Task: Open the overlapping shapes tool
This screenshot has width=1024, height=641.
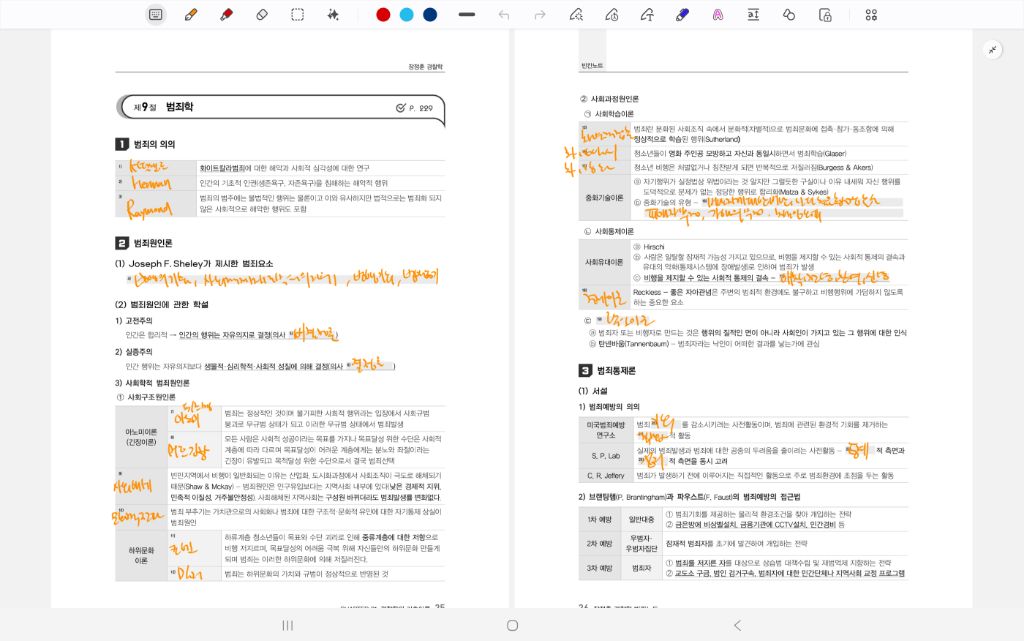Action: coord(789,14)
